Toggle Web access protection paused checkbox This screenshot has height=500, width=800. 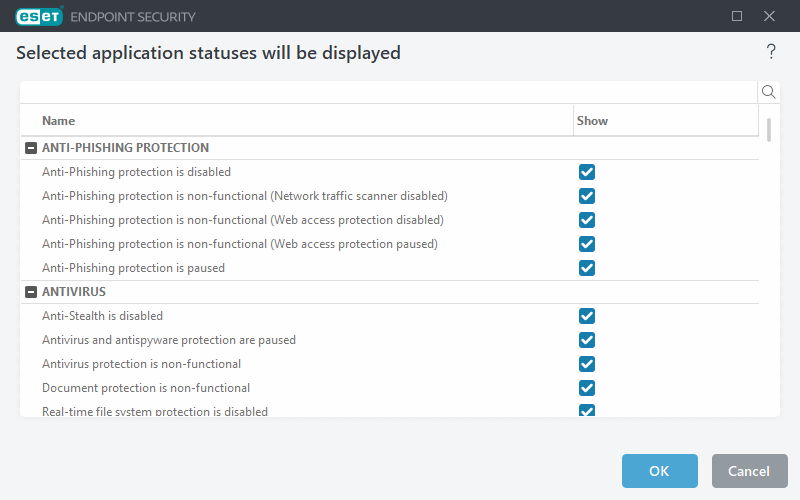[587, 244]
